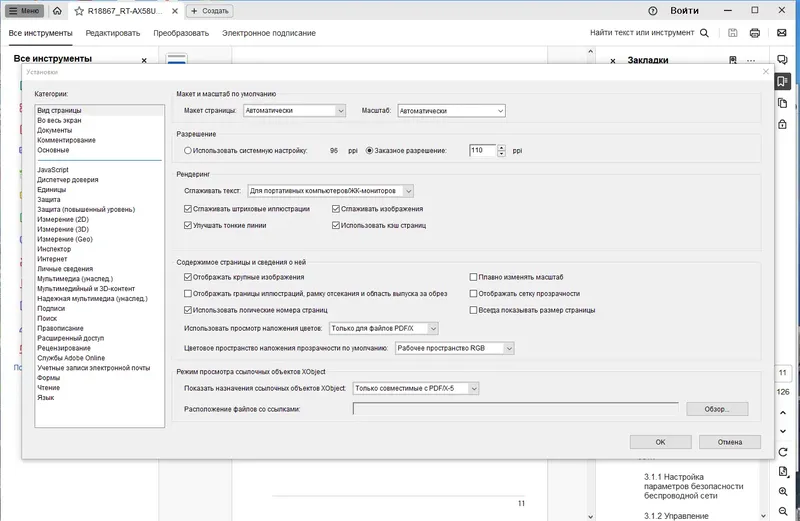
Task: Click the rotate page icon
Action: pyautogui.click(x=783, y=452)
